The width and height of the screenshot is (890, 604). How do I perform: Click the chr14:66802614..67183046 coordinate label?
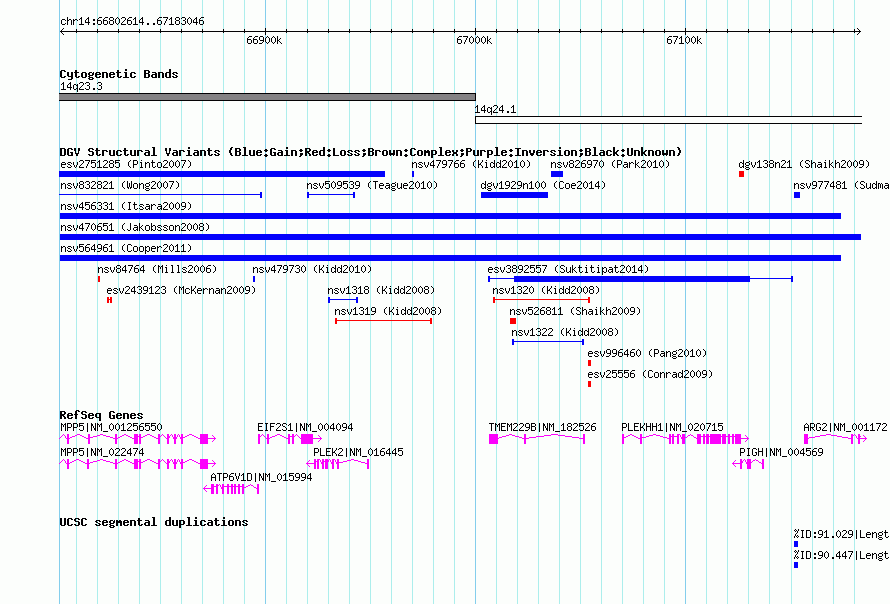coord(132,21)
